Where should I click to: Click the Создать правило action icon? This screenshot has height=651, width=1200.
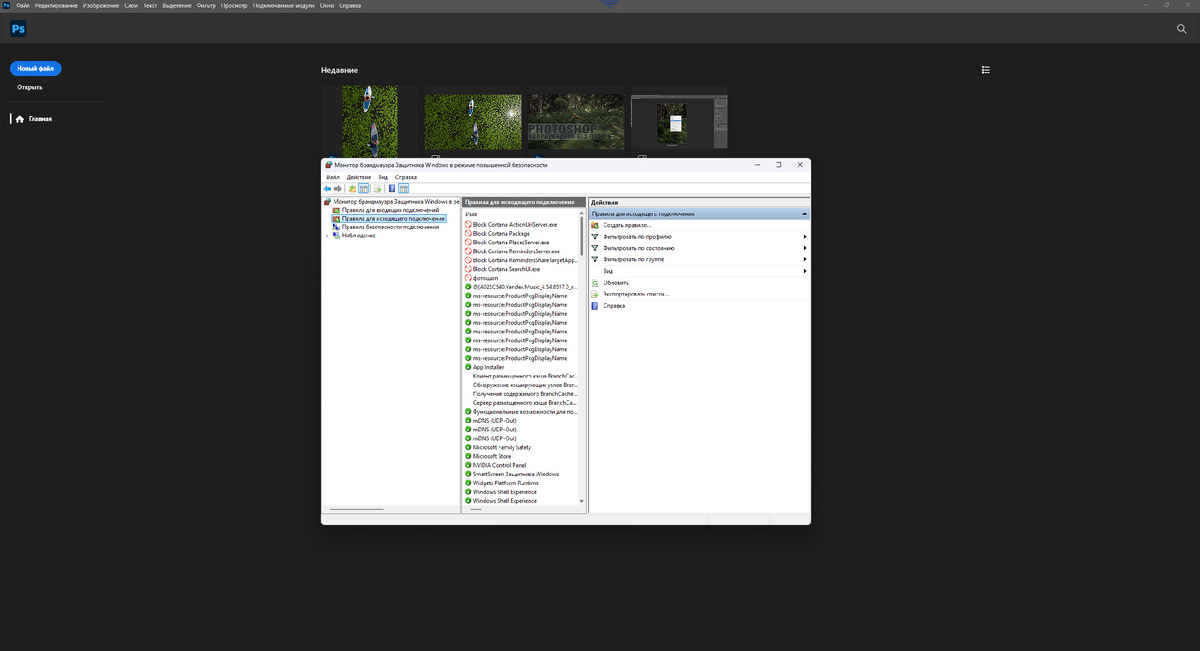[x=595, y=225]
